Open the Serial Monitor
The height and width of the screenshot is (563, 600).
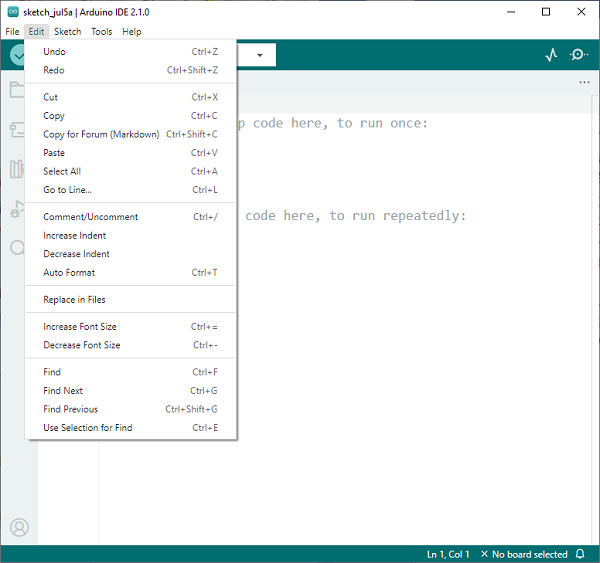578,55
